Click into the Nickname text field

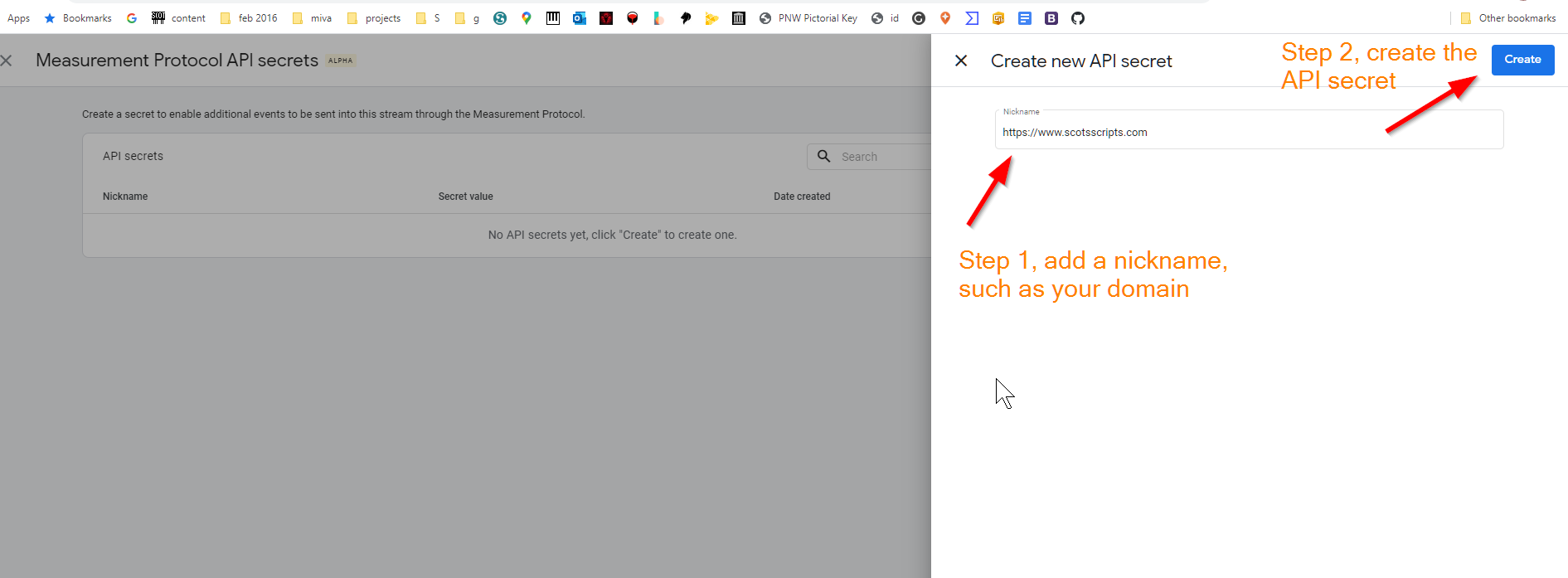(1248, 133)
